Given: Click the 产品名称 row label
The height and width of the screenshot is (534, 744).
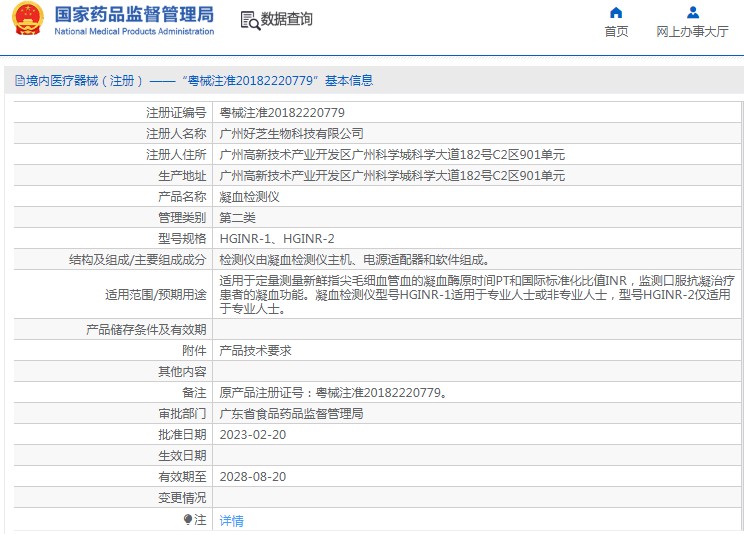Looking at the screenshot, I should pyautogui.click(x=182, y=197).
